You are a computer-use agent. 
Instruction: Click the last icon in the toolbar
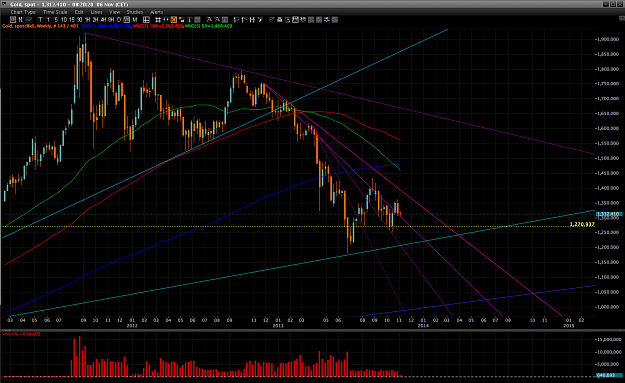[335, 20]
